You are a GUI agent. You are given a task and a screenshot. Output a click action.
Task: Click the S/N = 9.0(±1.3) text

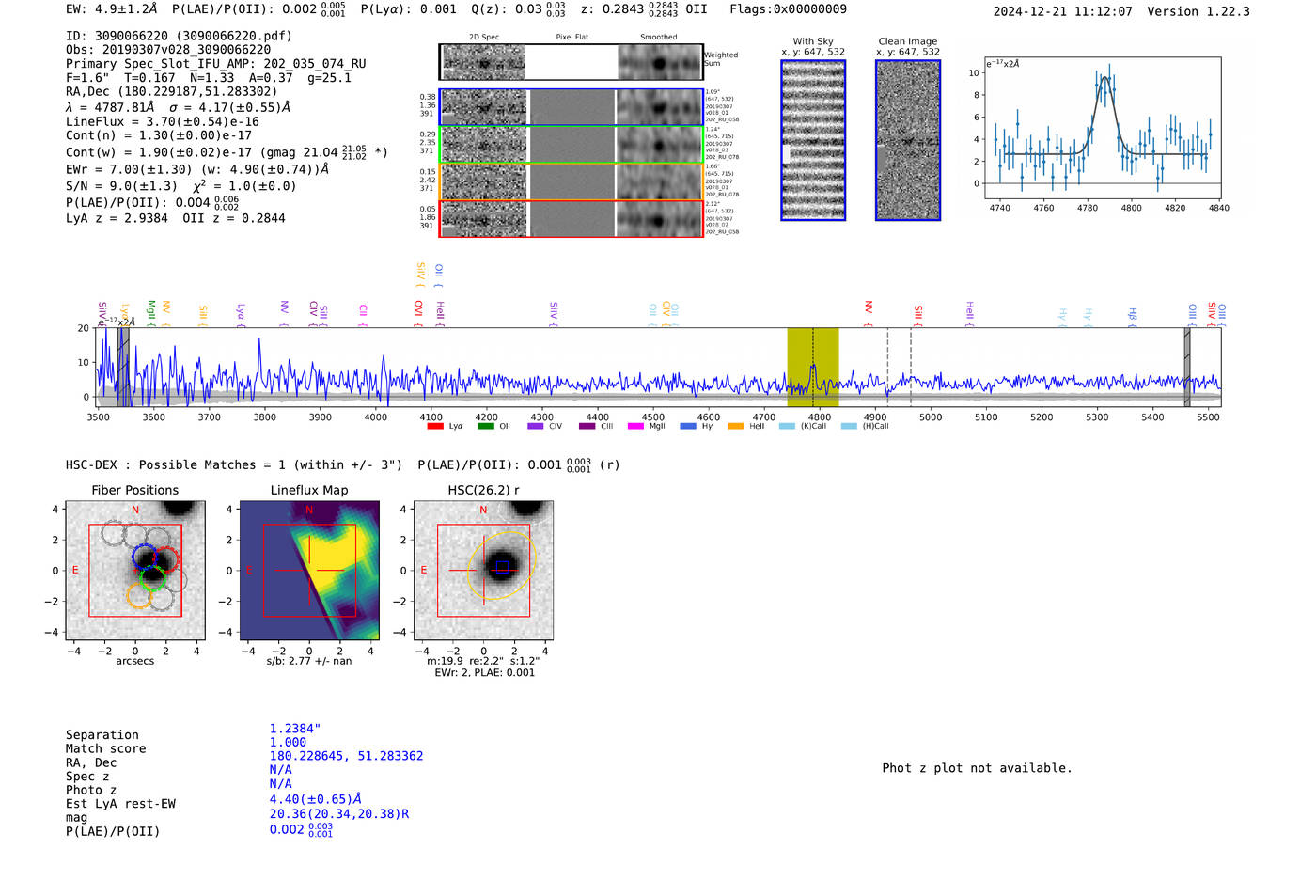point(121,186)
